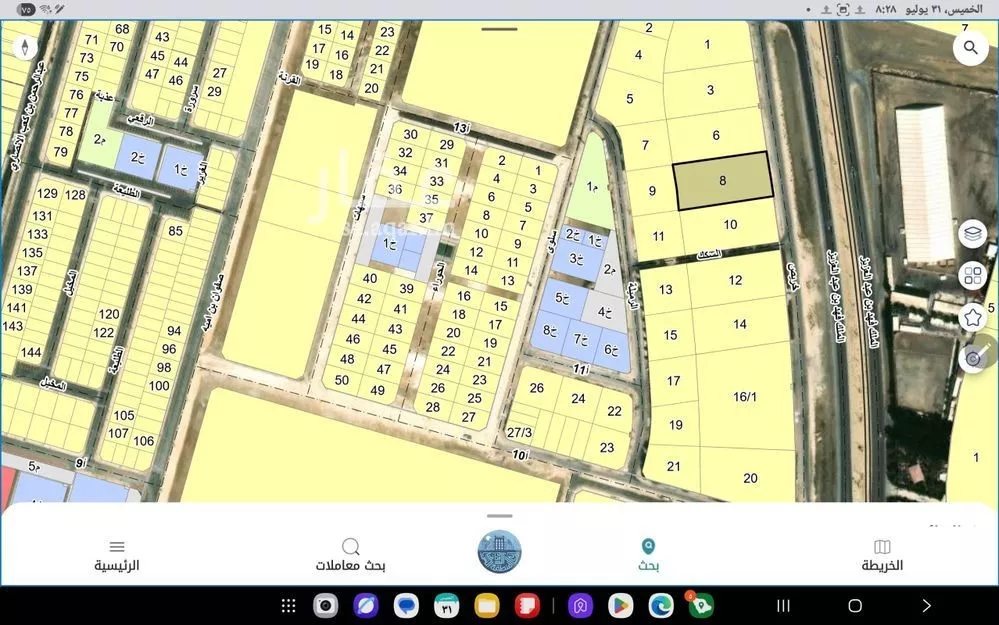Open the app drawer grid icon
This screenshot has height=625, width=999.
(288, 605)
